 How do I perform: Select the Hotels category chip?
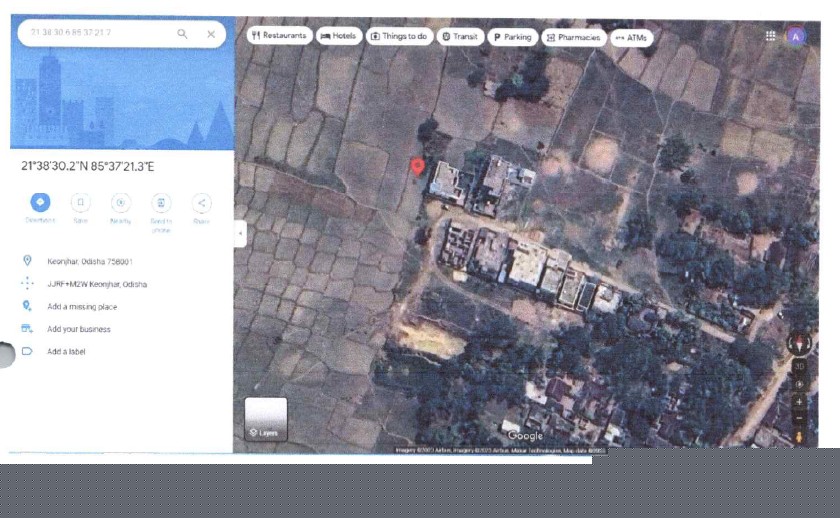339,36
